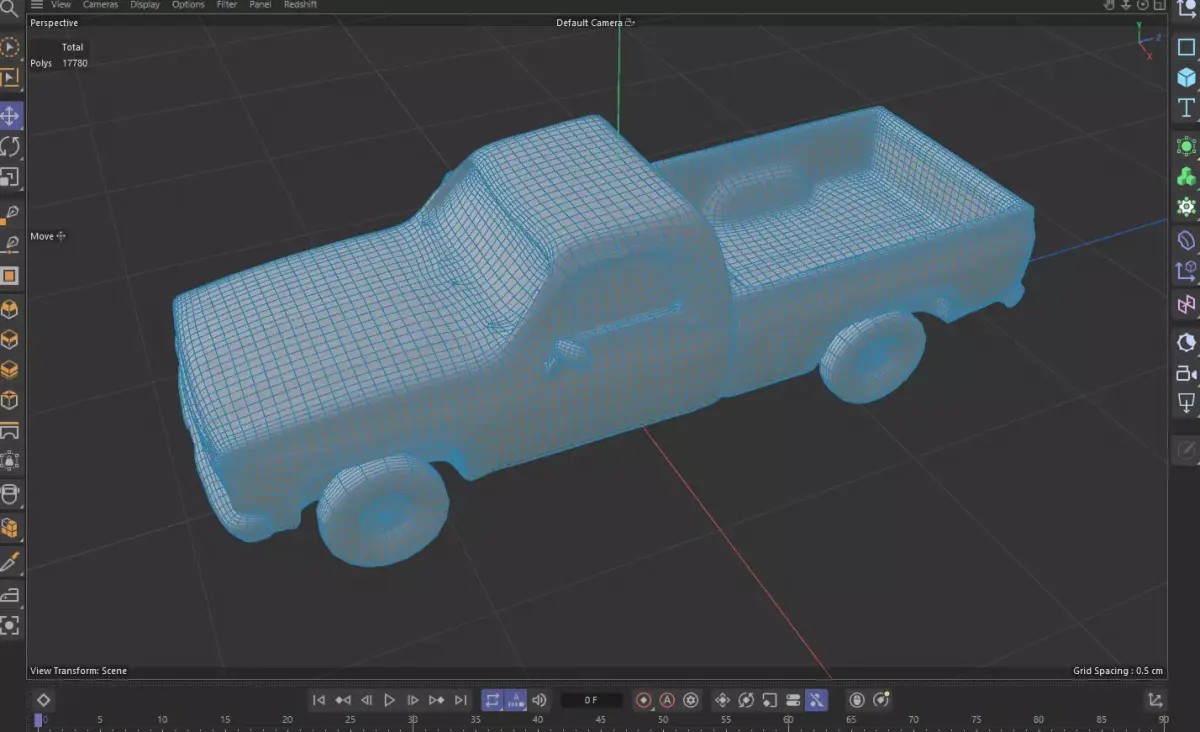Viewport: 1200px width, 732px height.
Task: Play the animation forwards
Action: 390,700
